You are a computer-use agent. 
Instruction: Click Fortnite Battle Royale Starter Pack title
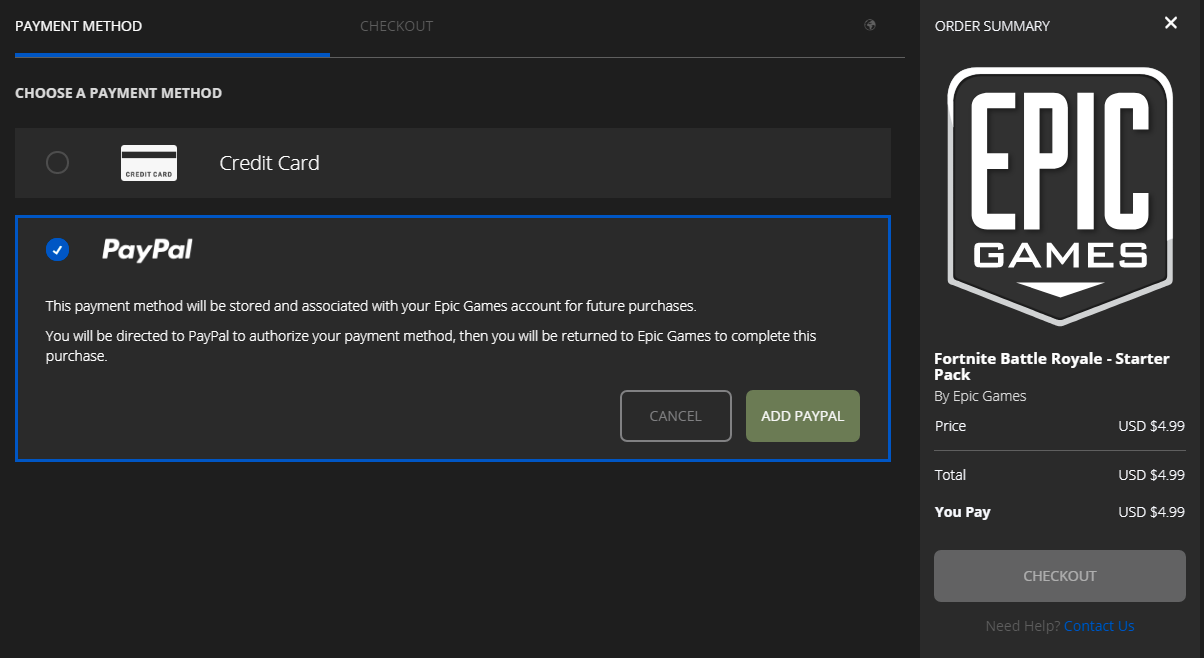[x=1052, y=366]
